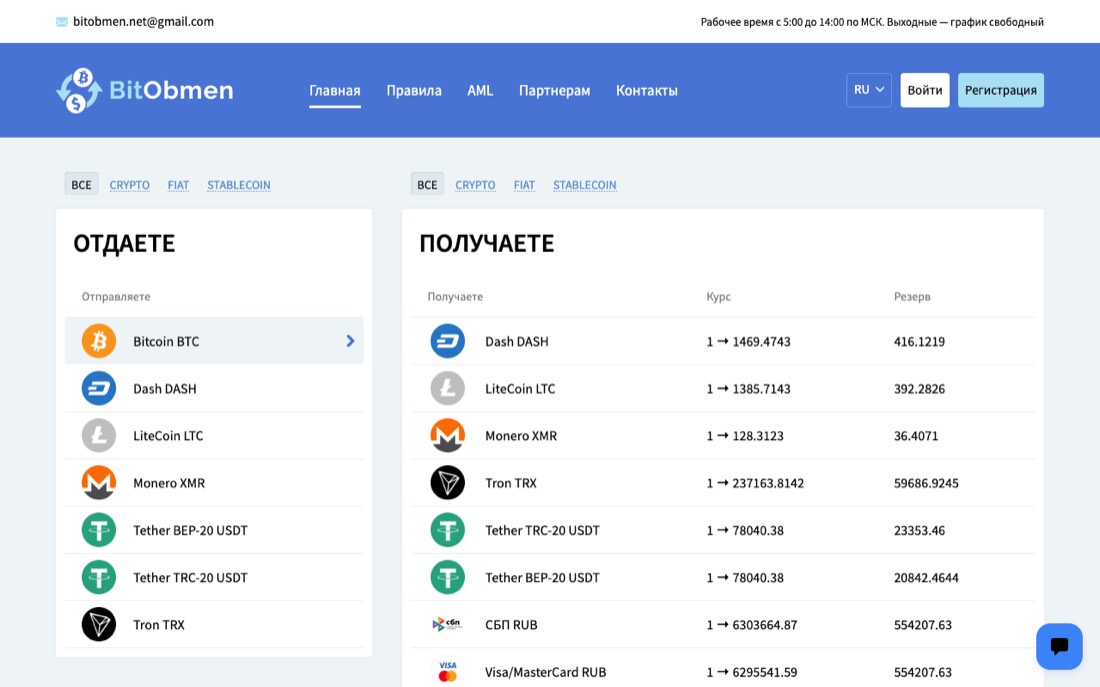Select FIAT filter above Получаете

(x=524, y=185)
